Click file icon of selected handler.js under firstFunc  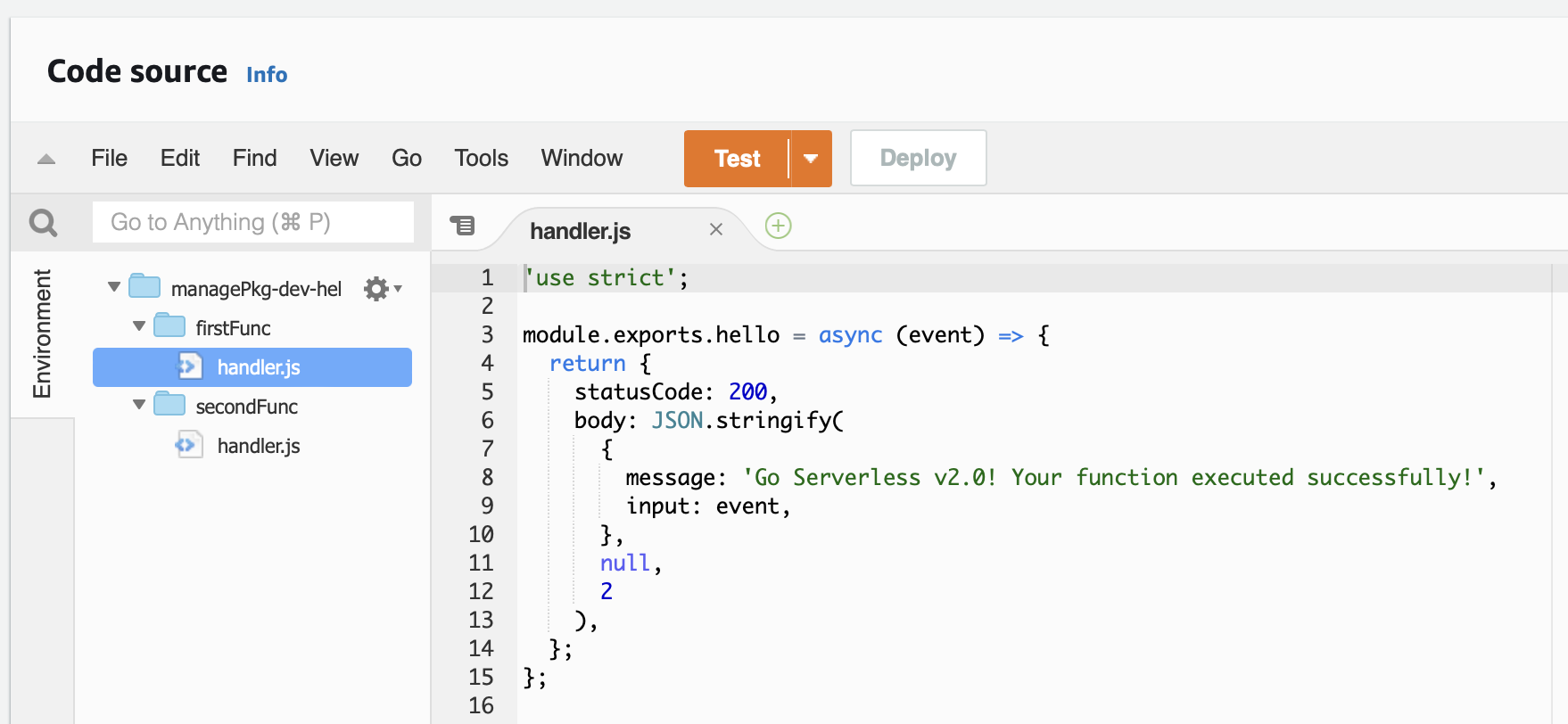[188, 366]
